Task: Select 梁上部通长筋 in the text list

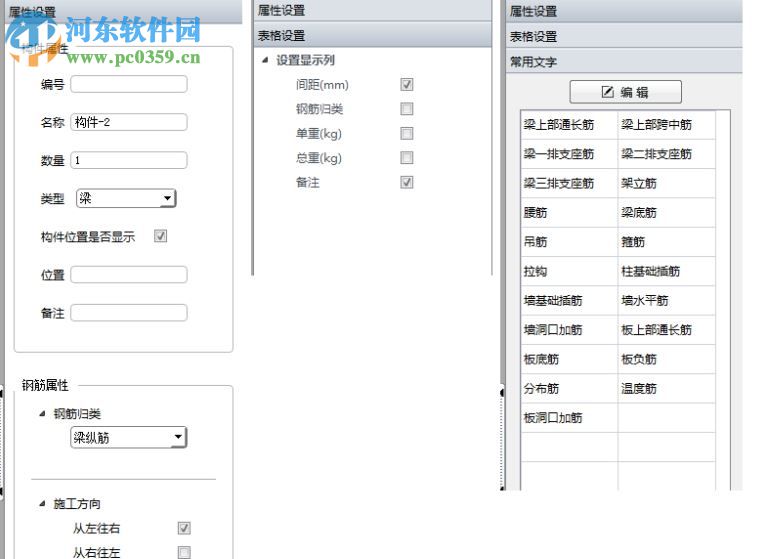Action: pos(569,124)
